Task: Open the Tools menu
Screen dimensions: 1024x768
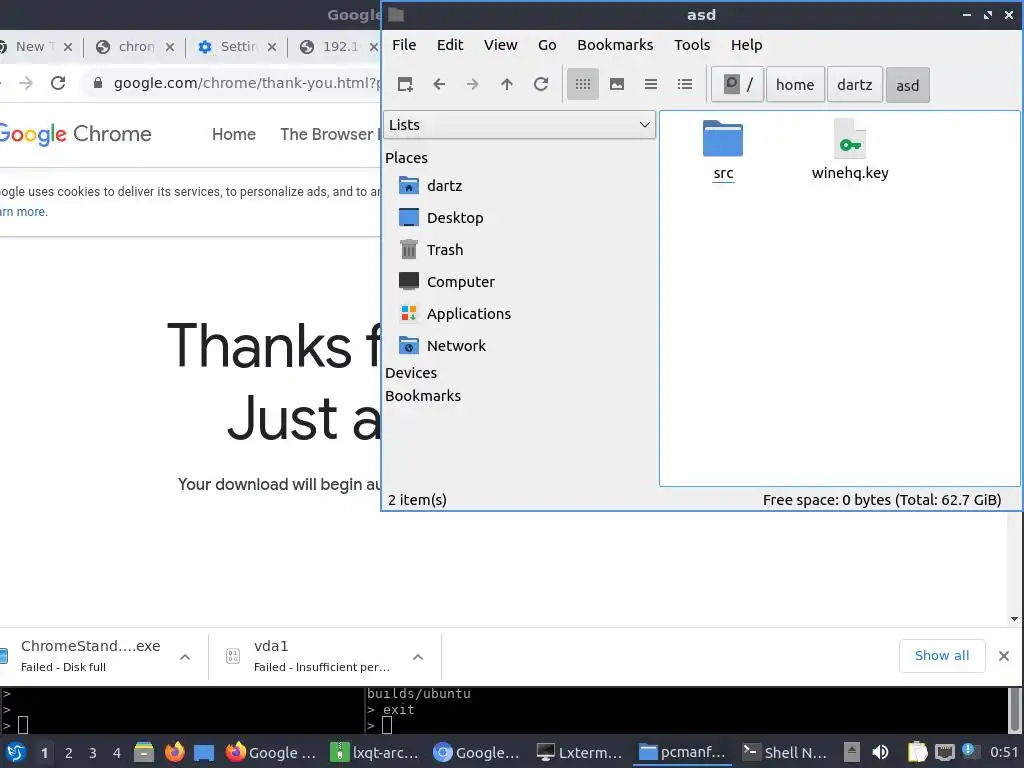Action: pyautogui.click(x=692, y=45)
